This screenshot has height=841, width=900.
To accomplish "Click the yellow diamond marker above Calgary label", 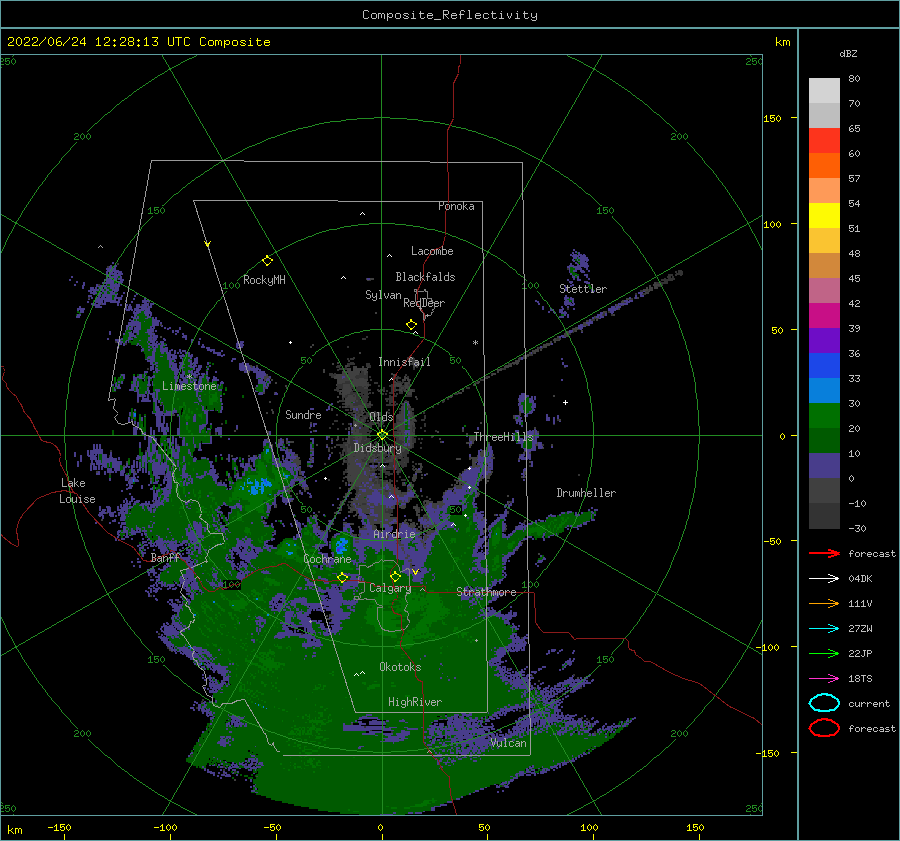I will [x=395, y=576].
